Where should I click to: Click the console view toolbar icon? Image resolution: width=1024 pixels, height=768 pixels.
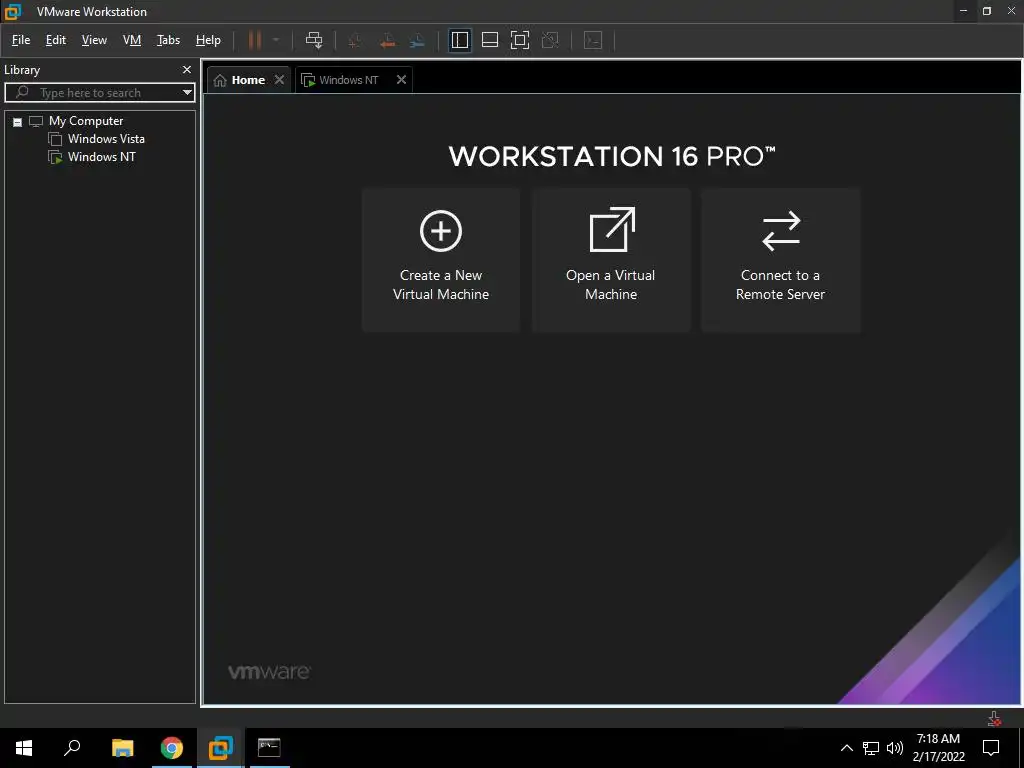click(x=593, y=40)
